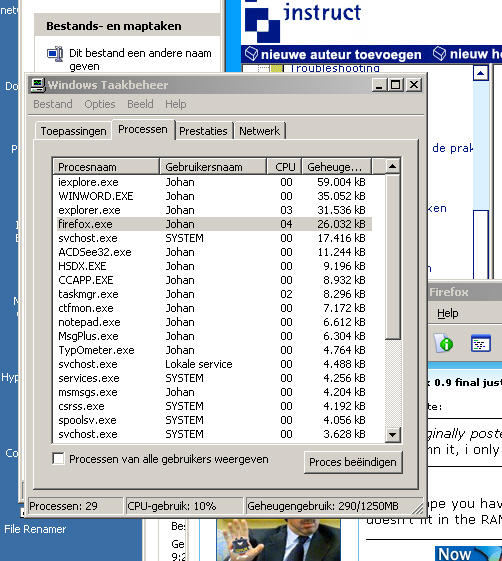Open the Opties menu

click(x=100, y=104)
